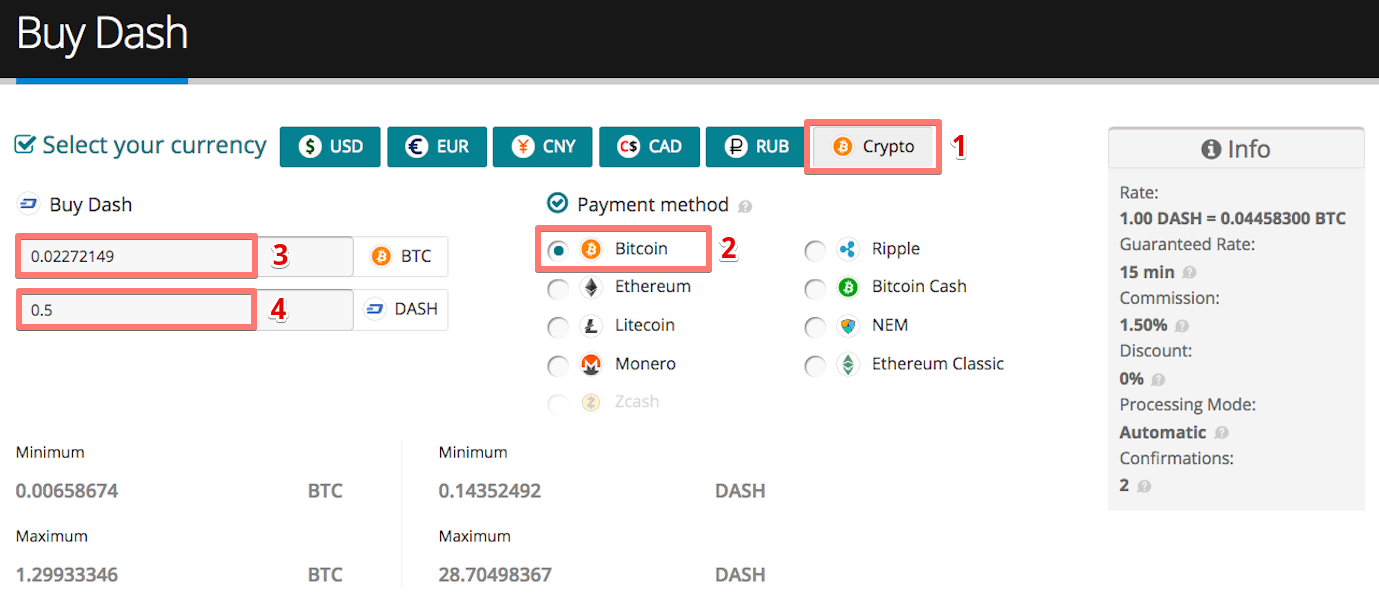The width and height of the screenshot is (1379, 604).
Task: Choose Monero radio button
Action: point(558,365)
